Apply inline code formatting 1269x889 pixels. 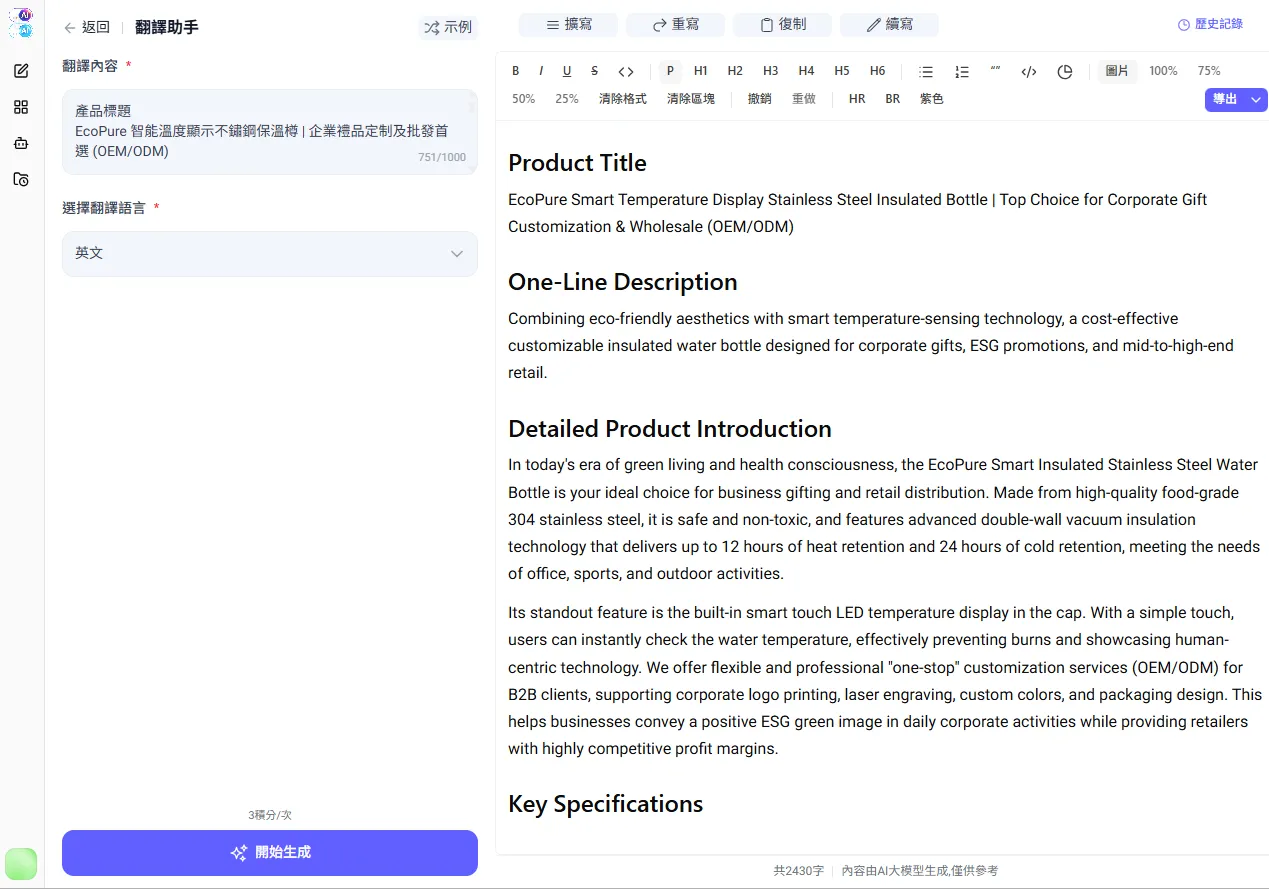[x=626, y=71]
